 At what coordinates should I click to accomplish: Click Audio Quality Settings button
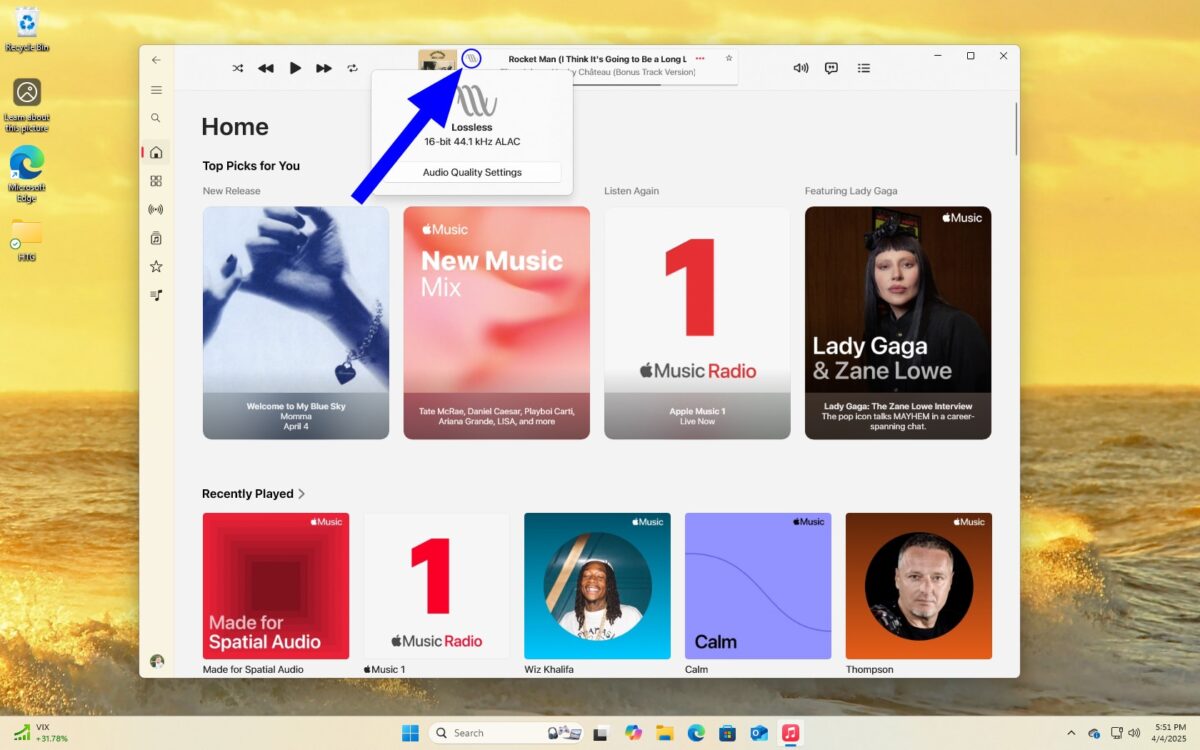point(472,172)
